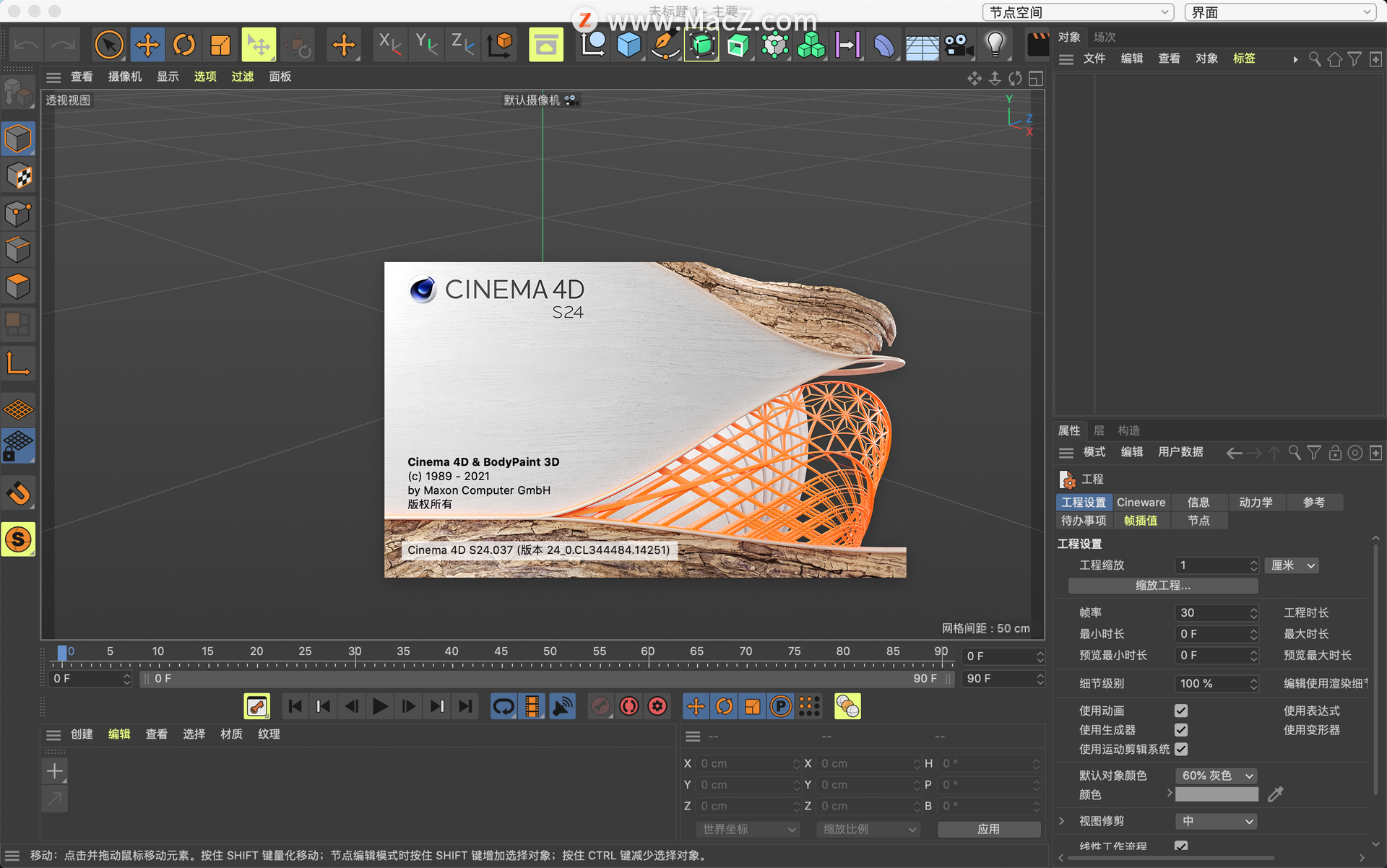The width and height of the screenshot is (1387, 868).
Task: Select the Live Selection arrow tool
Action: 109,45
